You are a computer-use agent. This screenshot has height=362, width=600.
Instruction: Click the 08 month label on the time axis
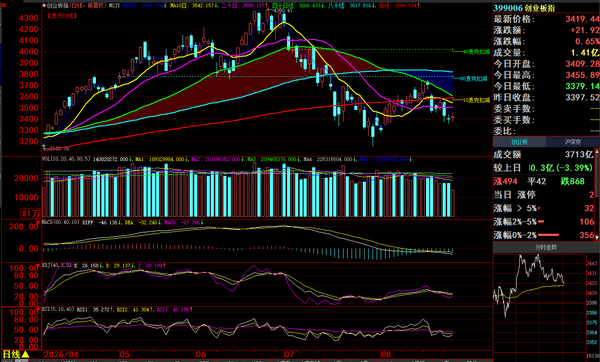(386, 354)
